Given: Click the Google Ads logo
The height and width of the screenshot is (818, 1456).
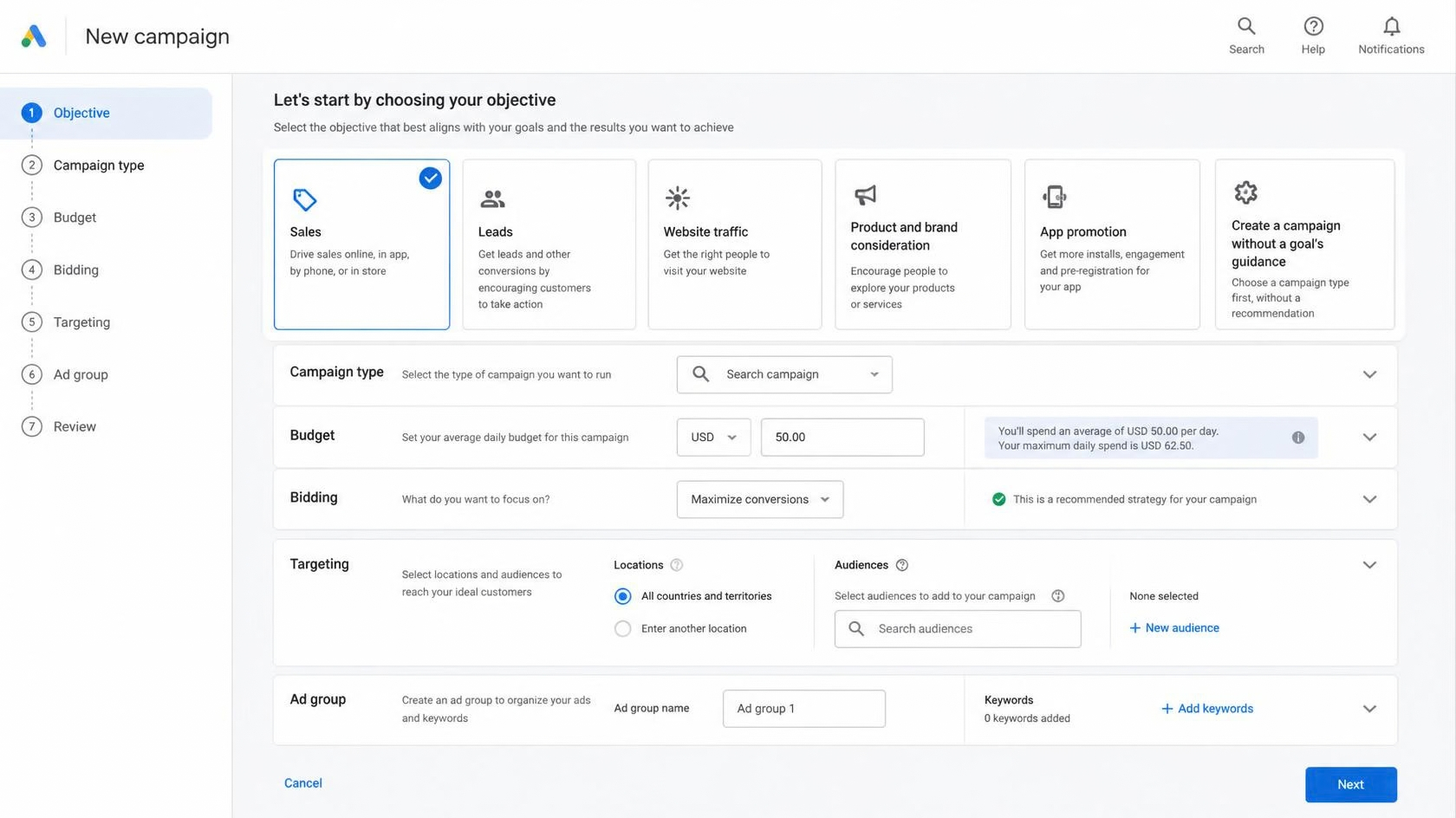Looking at the screenshot, I should pos(34,36).
